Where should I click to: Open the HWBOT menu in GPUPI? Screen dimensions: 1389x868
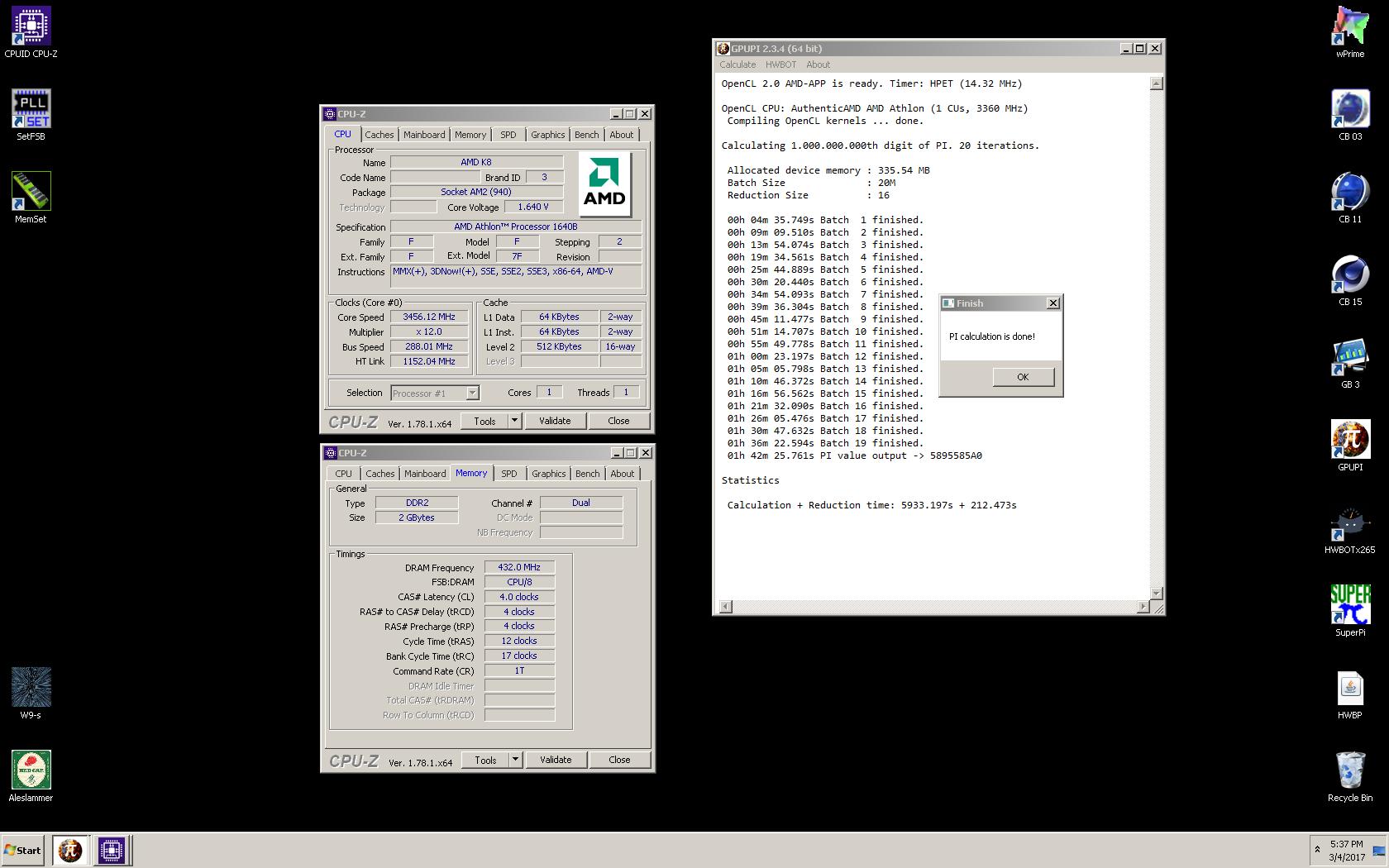click(780, 64)
